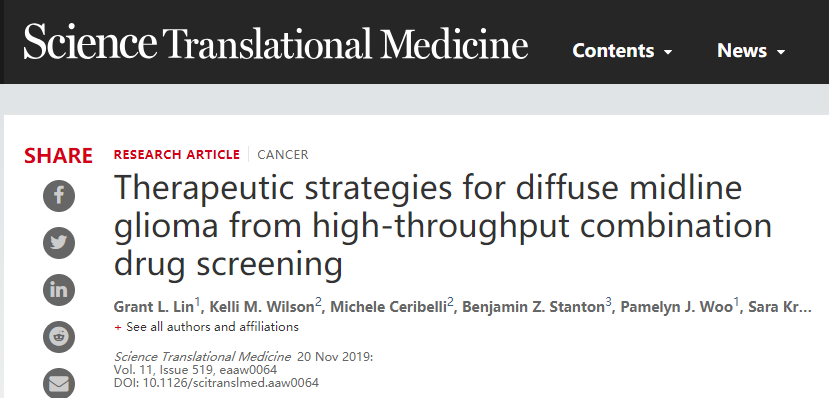Open author Kelli M. Wilson

(x=262, y=307)
